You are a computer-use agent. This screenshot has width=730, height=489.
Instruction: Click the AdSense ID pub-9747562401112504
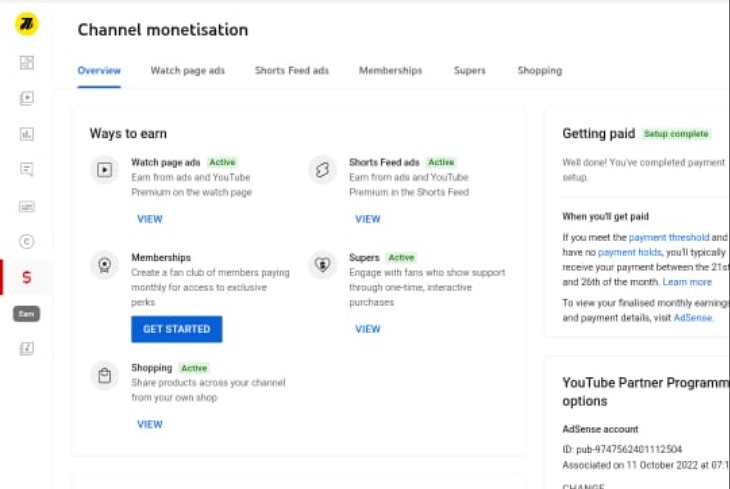pos(622,449)
